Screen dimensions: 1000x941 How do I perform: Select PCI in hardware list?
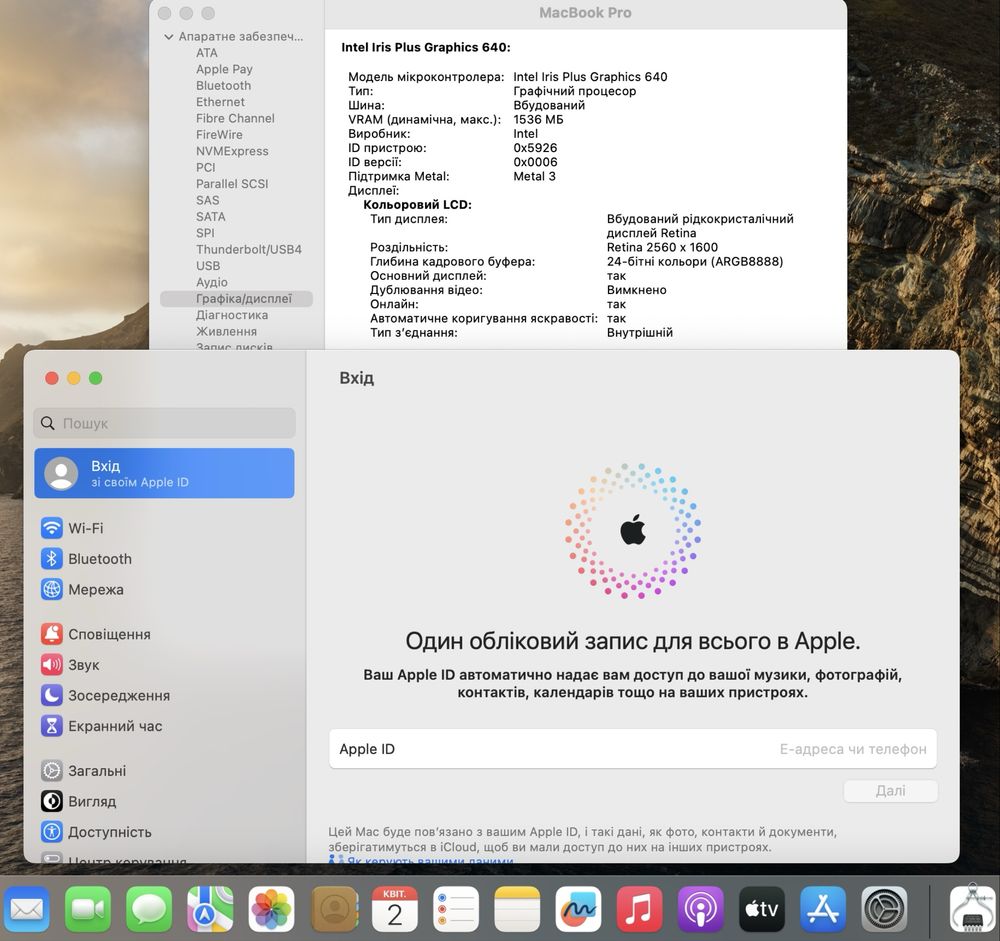(x=206, y=167)
